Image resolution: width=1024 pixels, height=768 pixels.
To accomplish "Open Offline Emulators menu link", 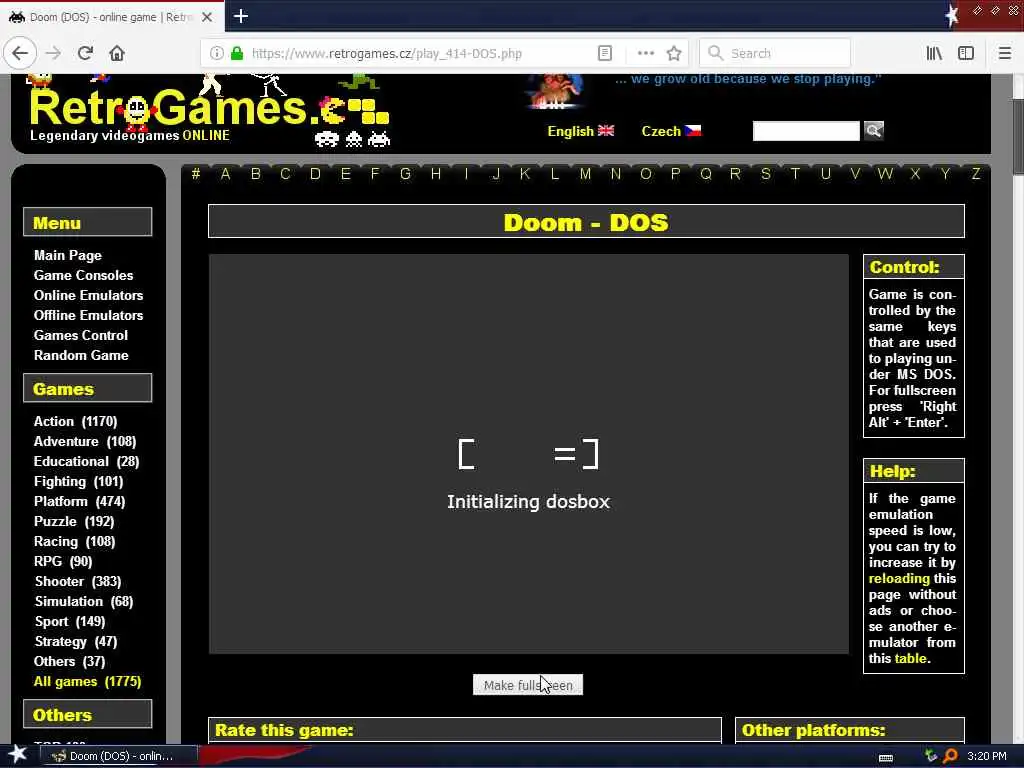I will coord(88,315).
